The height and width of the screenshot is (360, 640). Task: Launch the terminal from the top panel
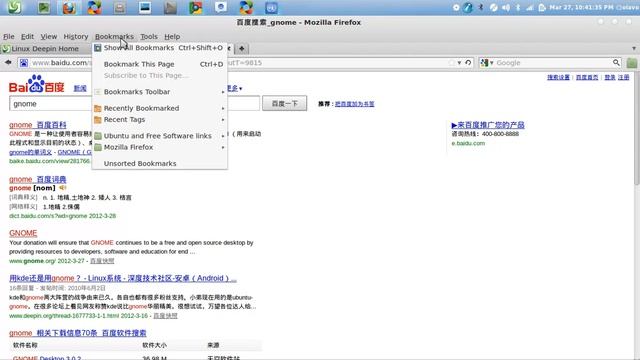pos(44,7)
